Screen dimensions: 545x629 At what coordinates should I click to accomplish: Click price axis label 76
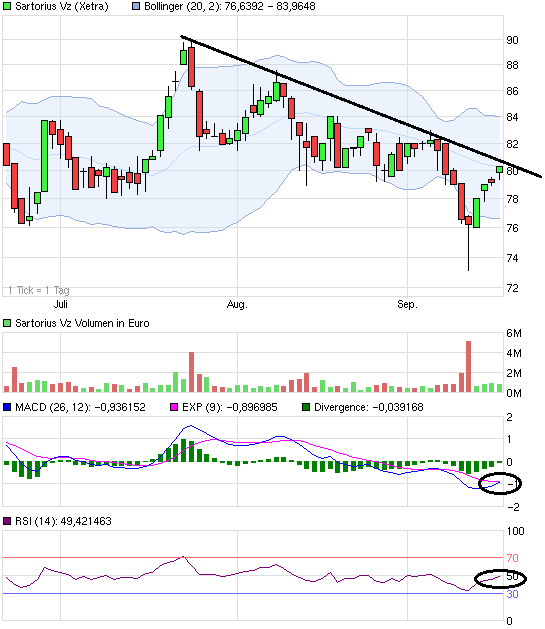coord(512,228)
